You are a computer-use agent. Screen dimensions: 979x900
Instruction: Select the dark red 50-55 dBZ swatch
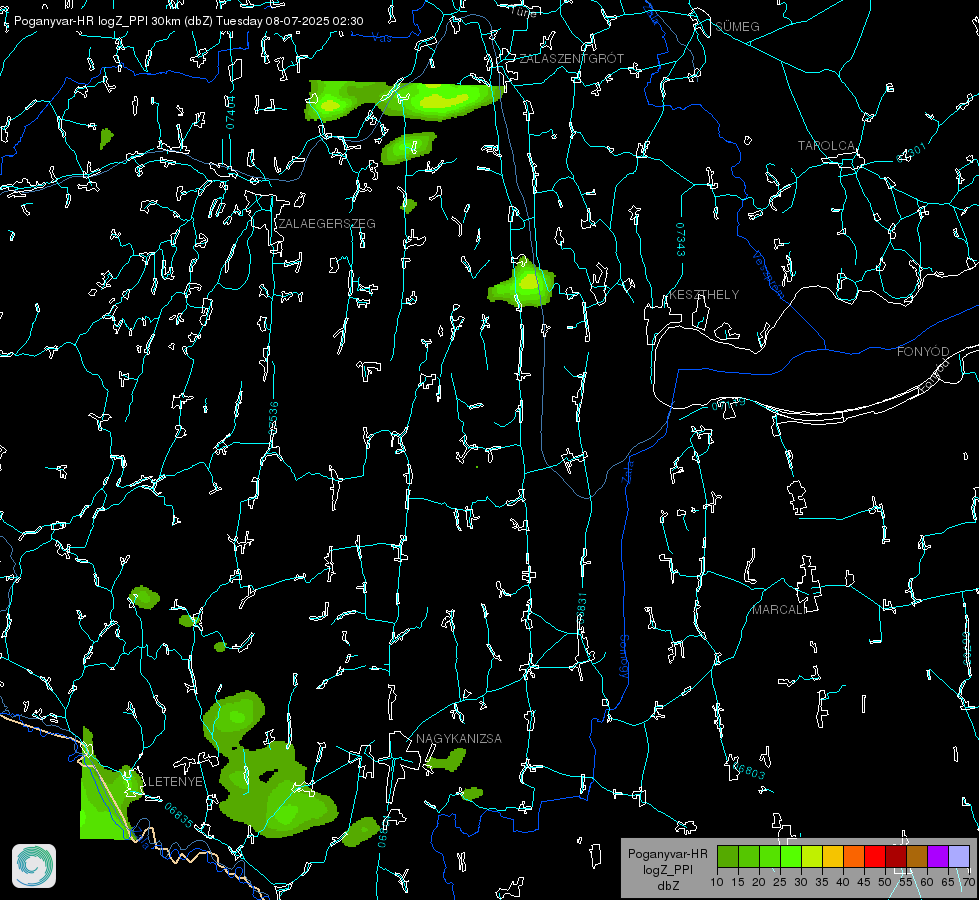[x=896, y=856]
